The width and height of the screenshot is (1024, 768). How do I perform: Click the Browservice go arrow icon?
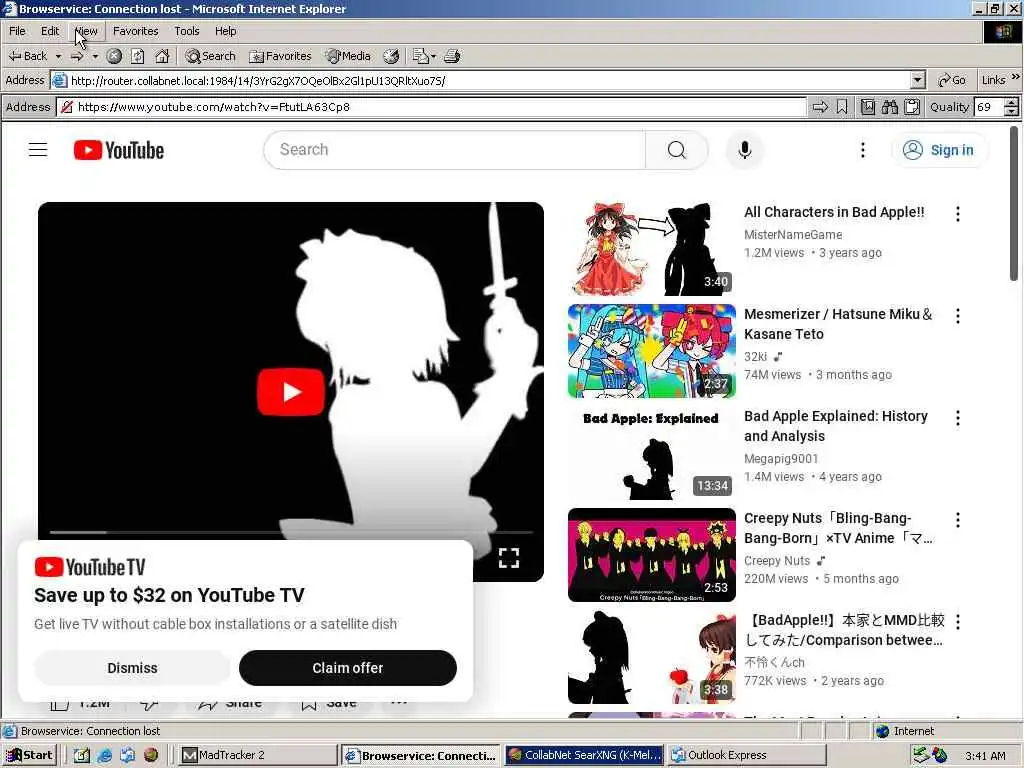820,107
